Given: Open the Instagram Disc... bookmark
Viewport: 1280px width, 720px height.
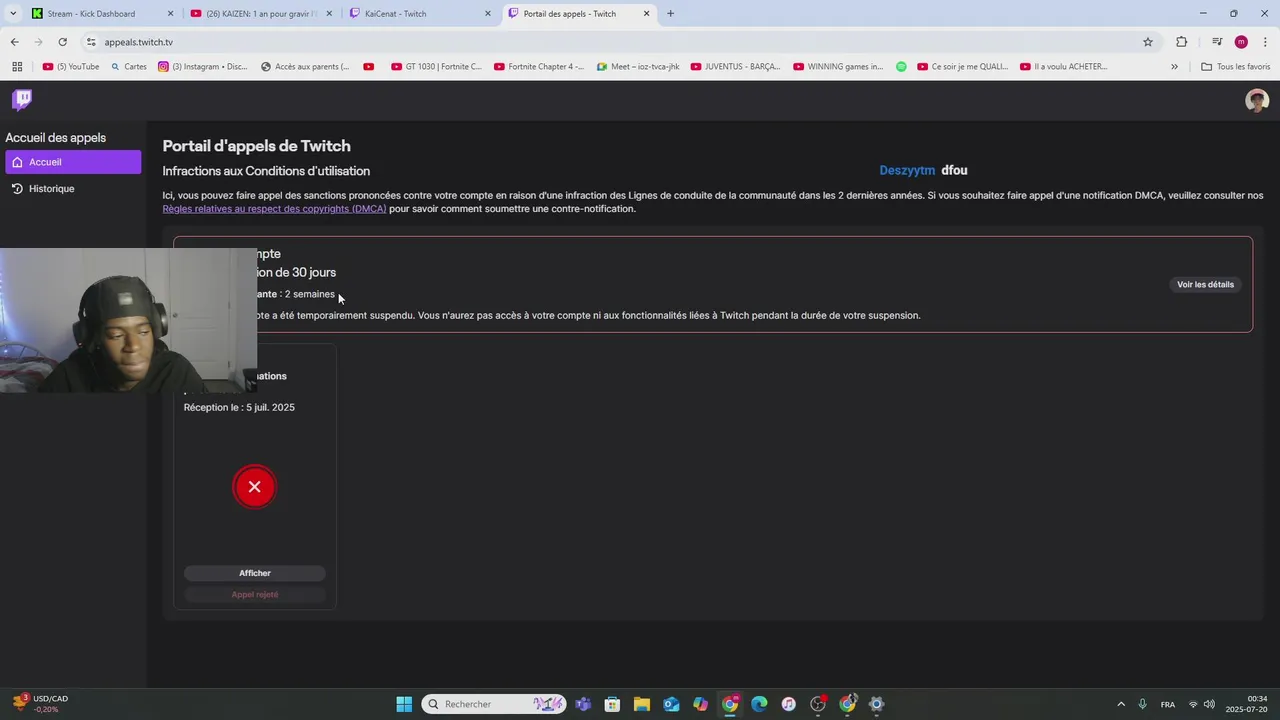Looking at the screenshot, I should coord(203,67).
